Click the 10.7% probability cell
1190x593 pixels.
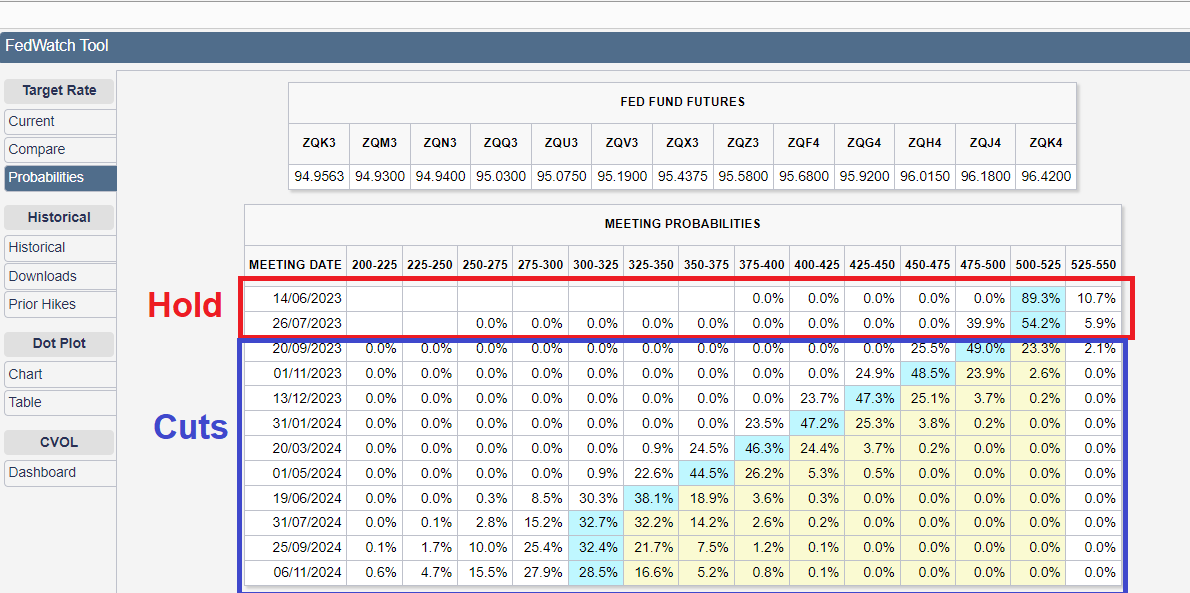(1094, 299)
